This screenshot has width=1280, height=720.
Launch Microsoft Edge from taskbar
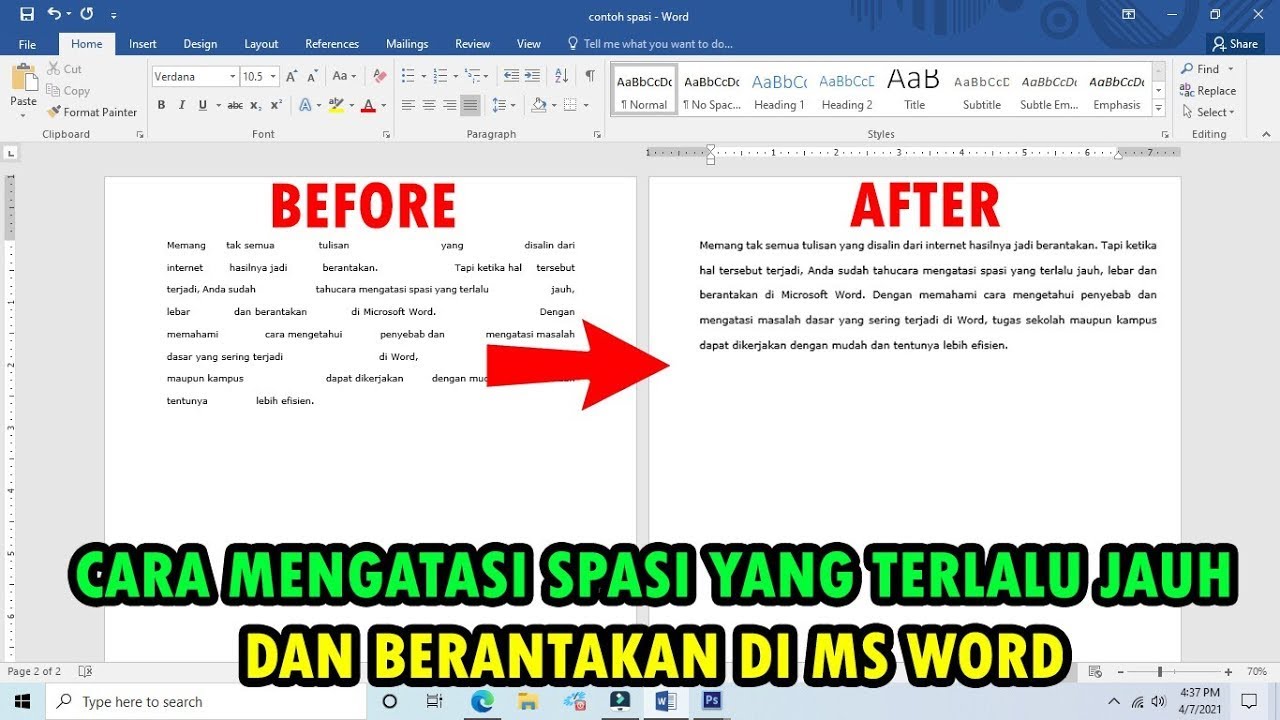pos(481,701)
